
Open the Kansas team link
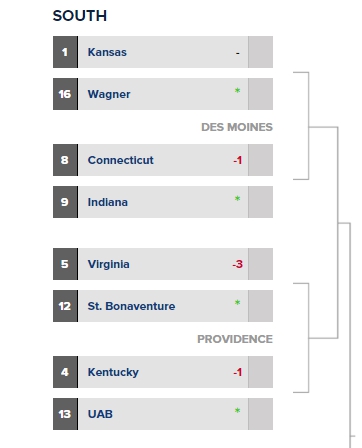pos(107,52)
